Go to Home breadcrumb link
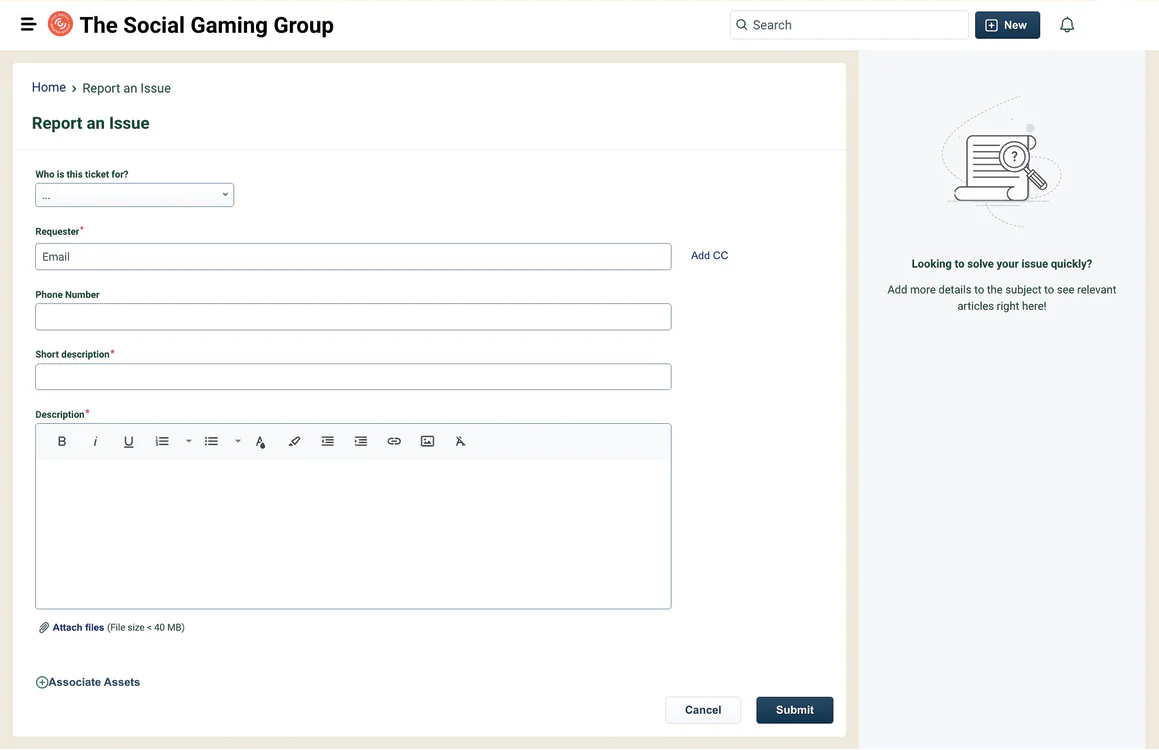Screen dimensions: 1159x750 pos(48,88)
